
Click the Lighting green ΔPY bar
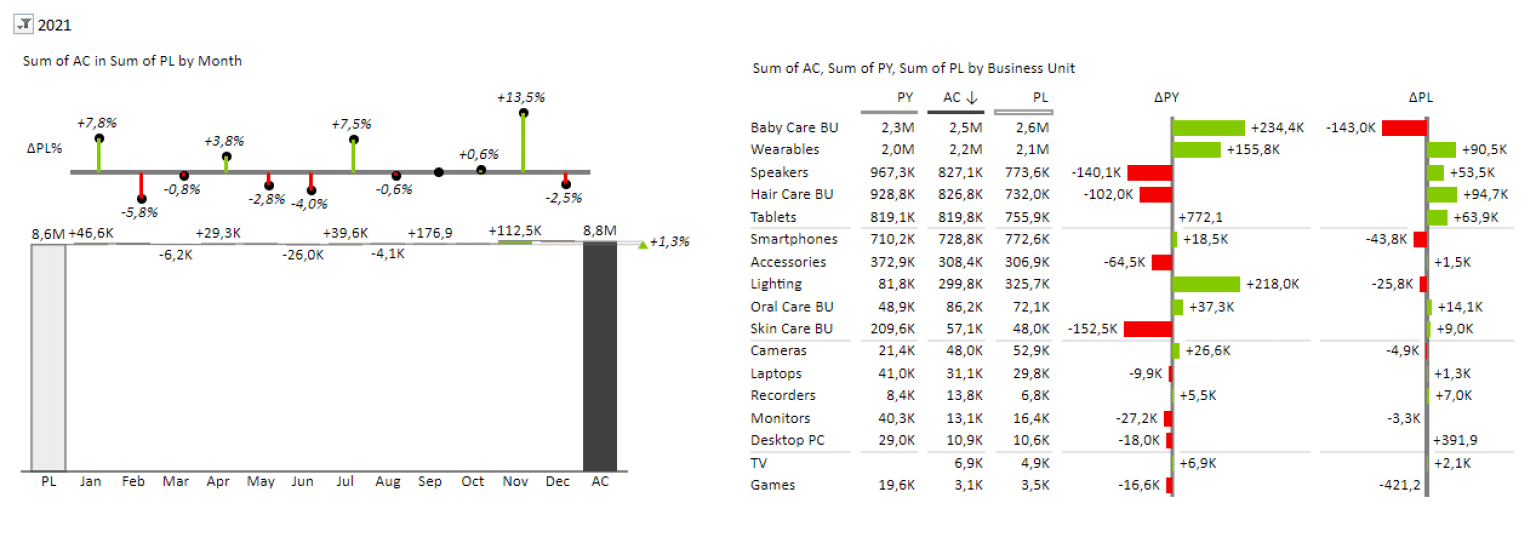1205,285
